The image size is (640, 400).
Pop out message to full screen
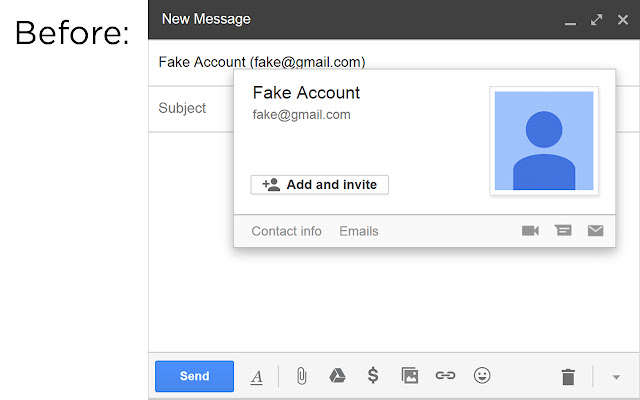(597, 19)
